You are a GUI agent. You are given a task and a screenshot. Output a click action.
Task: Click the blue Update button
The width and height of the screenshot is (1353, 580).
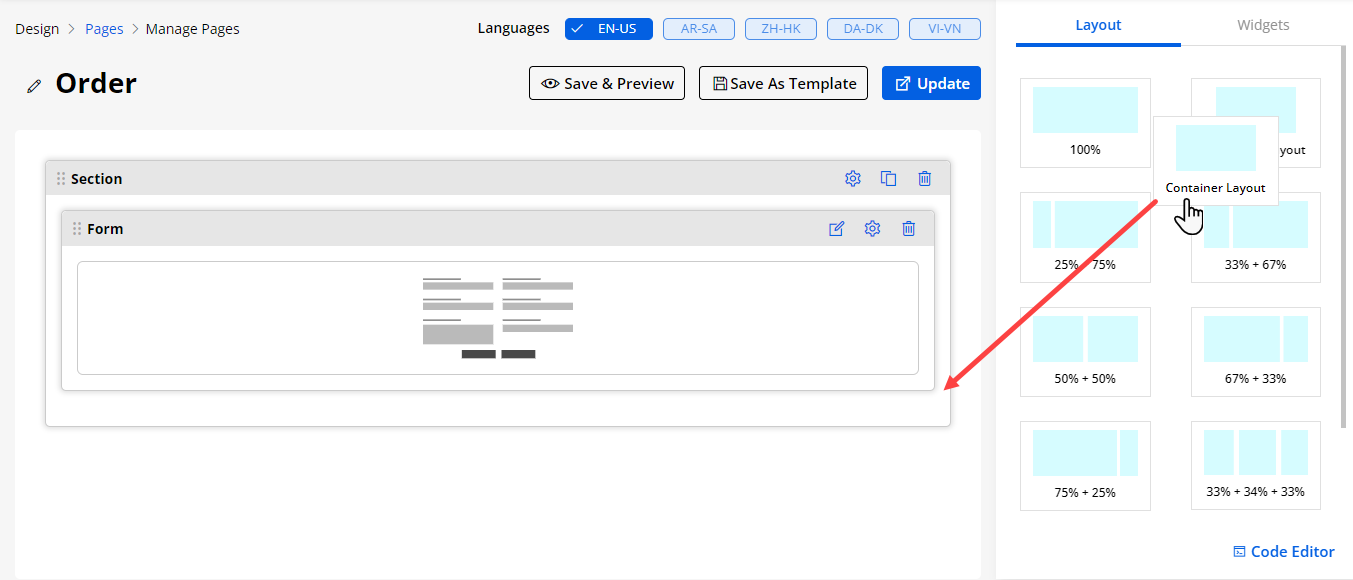[931, 84]
